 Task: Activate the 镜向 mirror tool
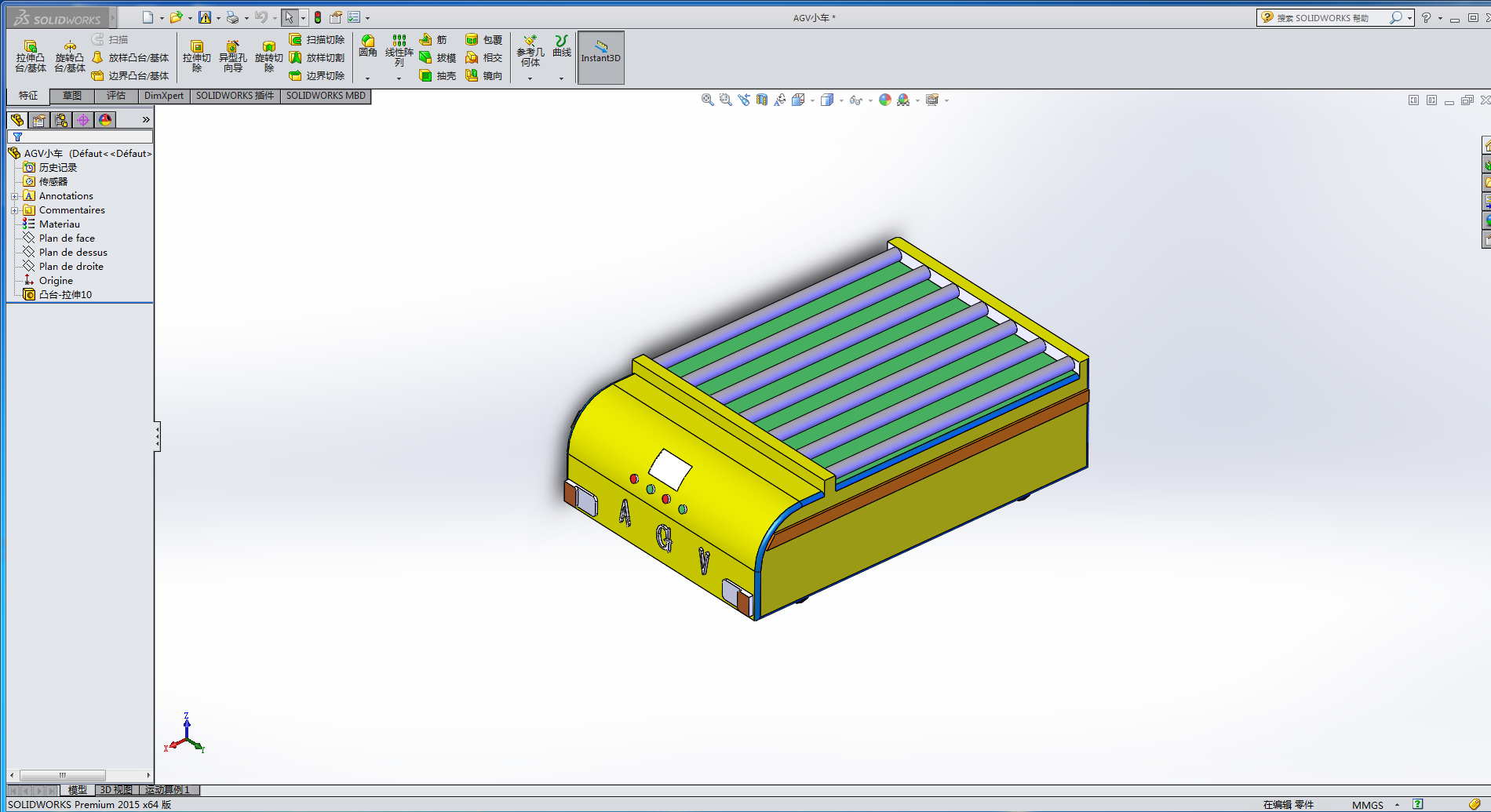tap(483, 75)
